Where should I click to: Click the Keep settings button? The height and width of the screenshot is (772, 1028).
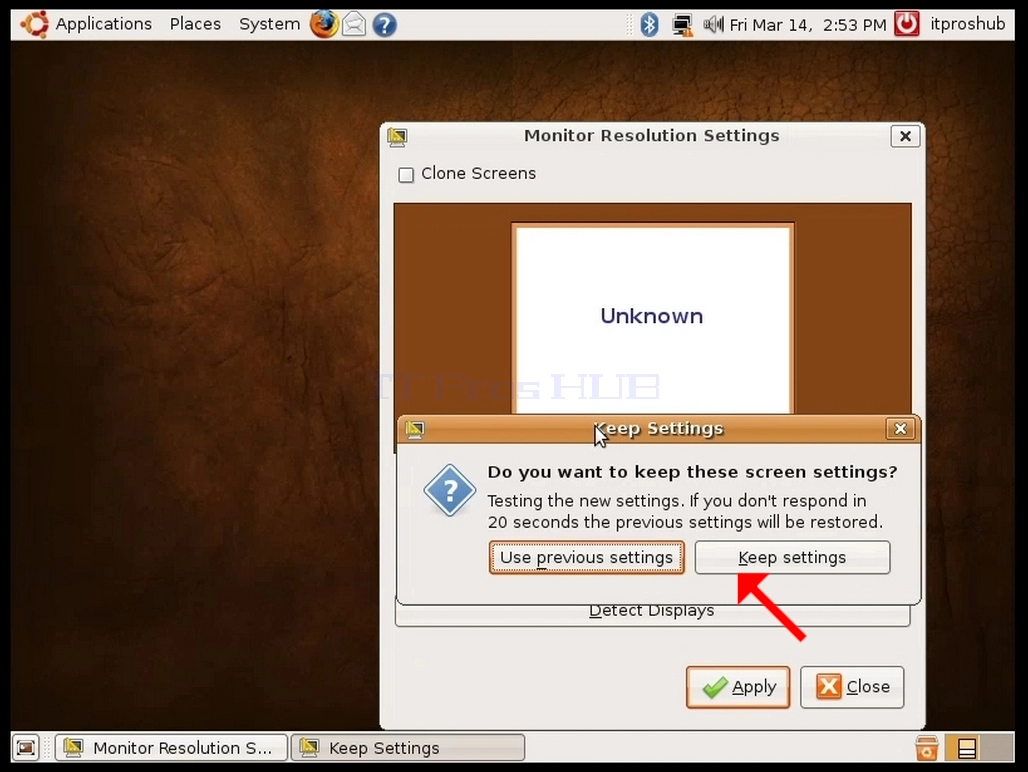[x=792, y=558]
